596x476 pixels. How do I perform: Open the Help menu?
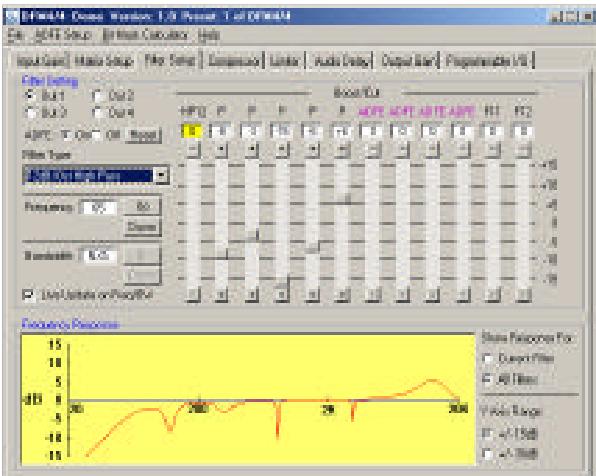[x=209, y=35]
